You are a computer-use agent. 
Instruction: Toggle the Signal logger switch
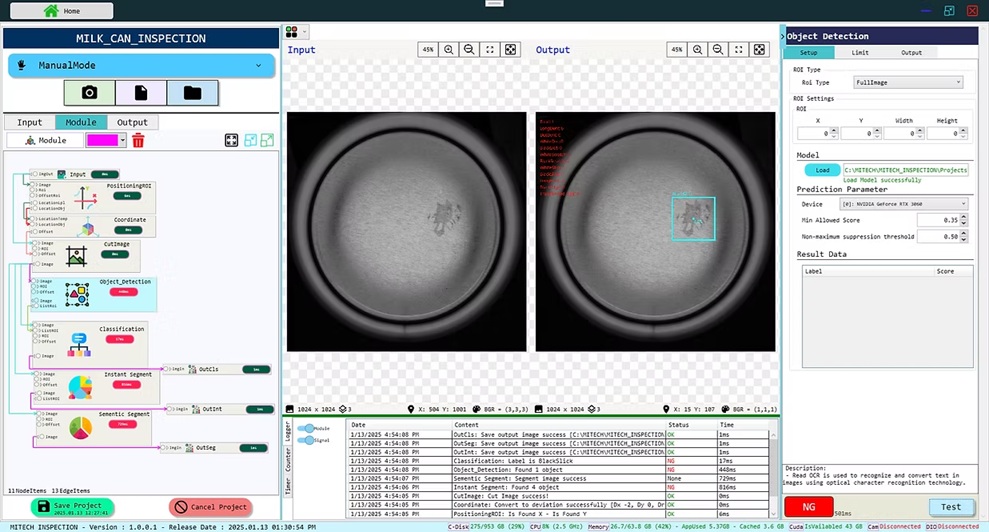[x=306, y=440]
